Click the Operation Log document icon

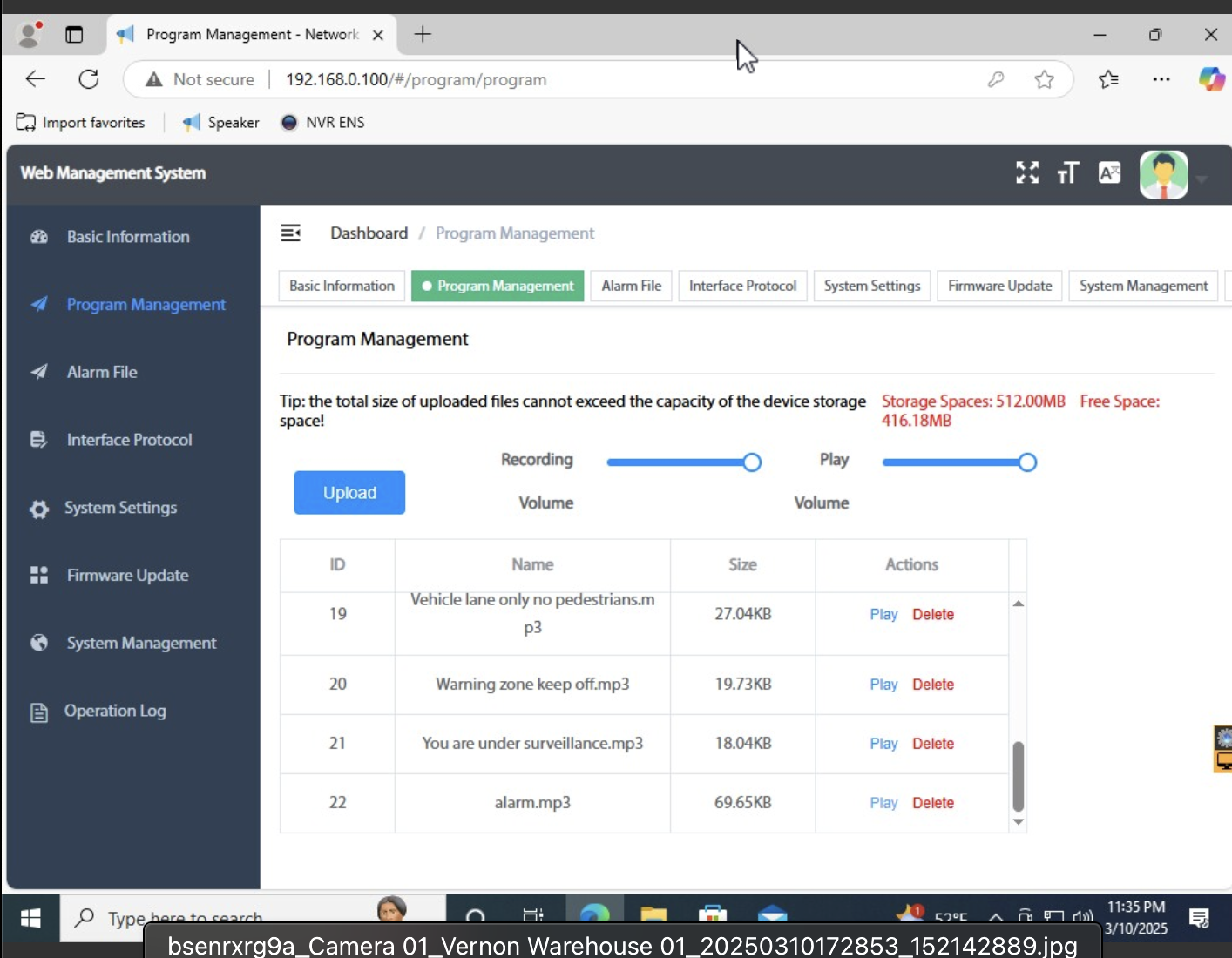(39, 712)
